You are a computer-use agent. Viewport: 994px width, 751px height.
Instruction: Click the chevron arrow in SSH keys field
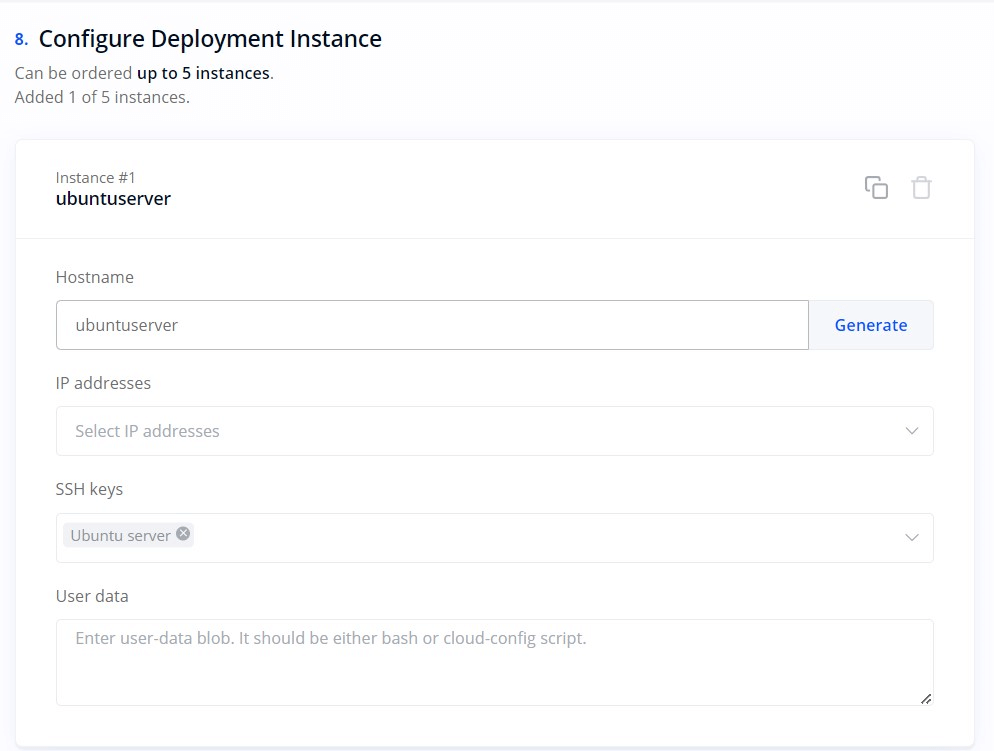coord(911,538)
